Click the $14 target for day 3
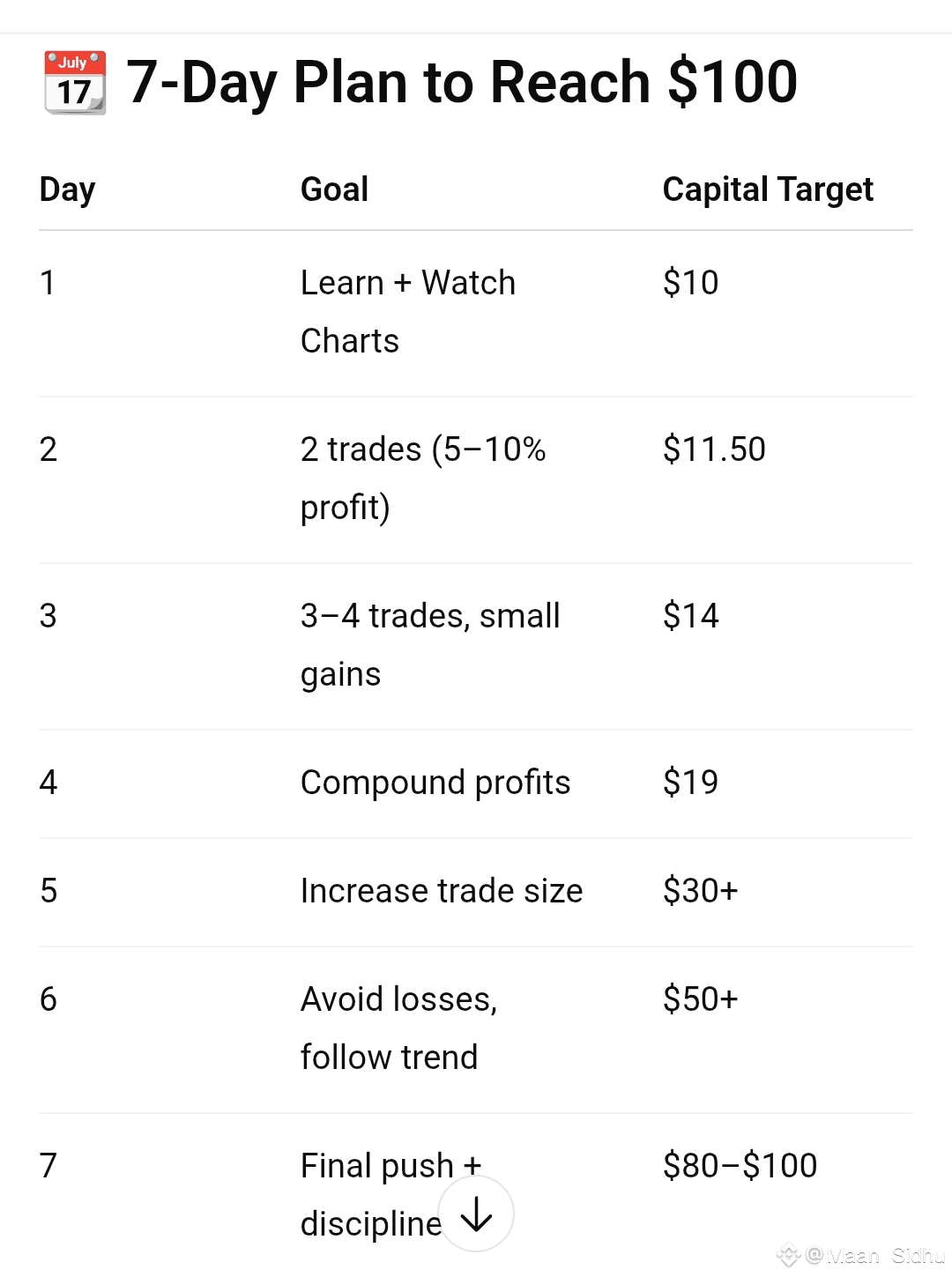The image size is (952, 1277). 690,615
